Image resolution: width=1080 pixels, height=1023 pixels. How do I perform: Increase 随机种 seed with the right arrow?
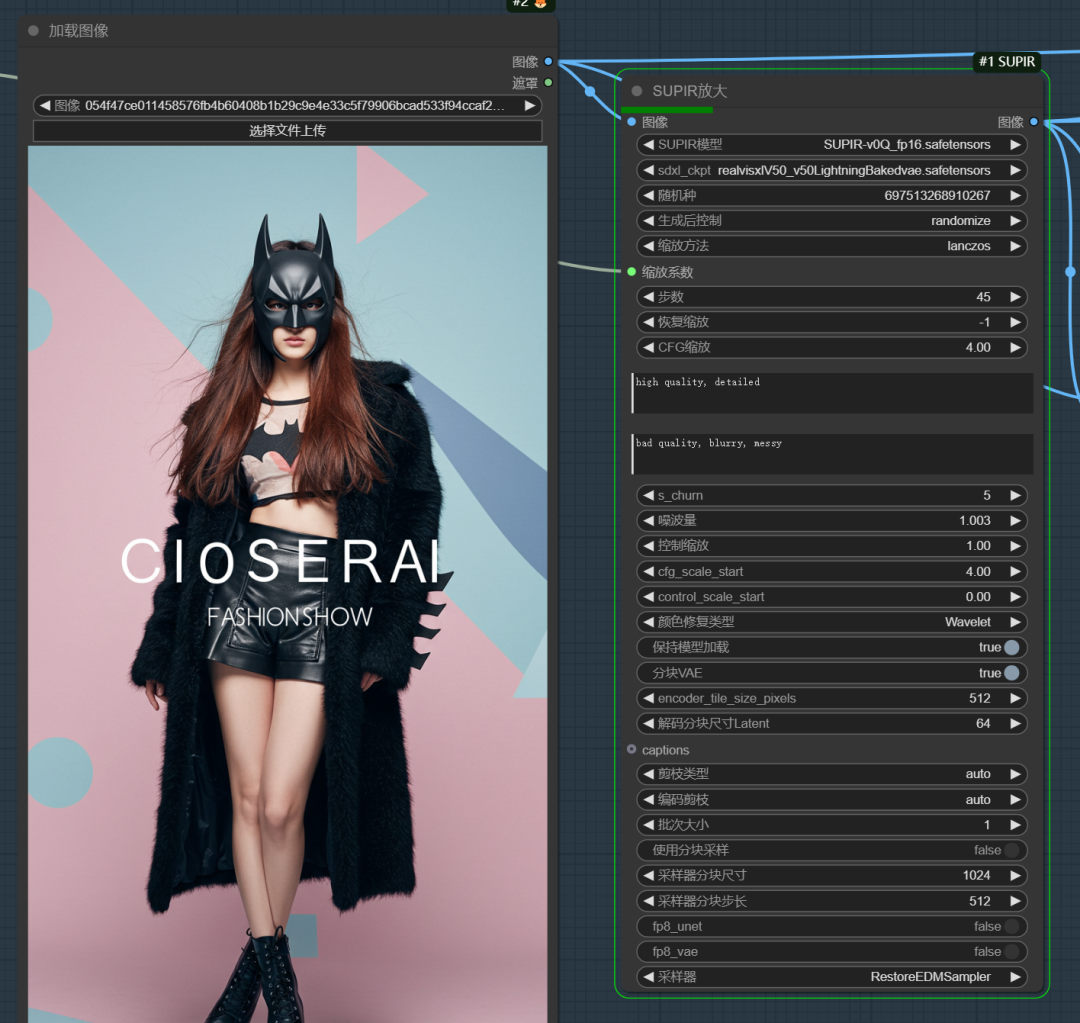[x=1015, y=196]
